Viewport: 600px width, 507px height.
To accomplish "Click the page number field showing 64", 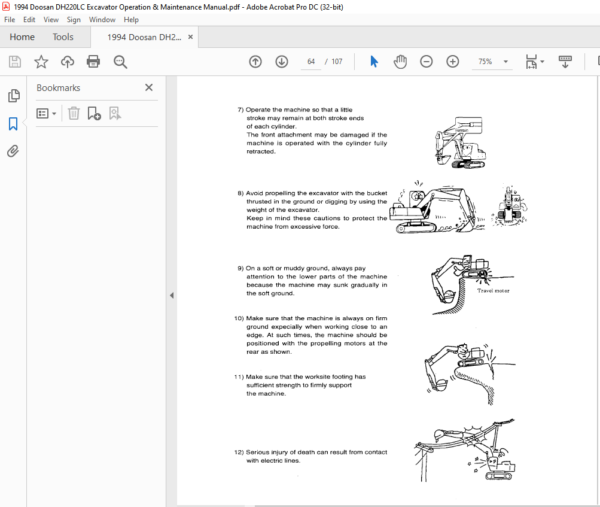I will [x=311, y=62].
